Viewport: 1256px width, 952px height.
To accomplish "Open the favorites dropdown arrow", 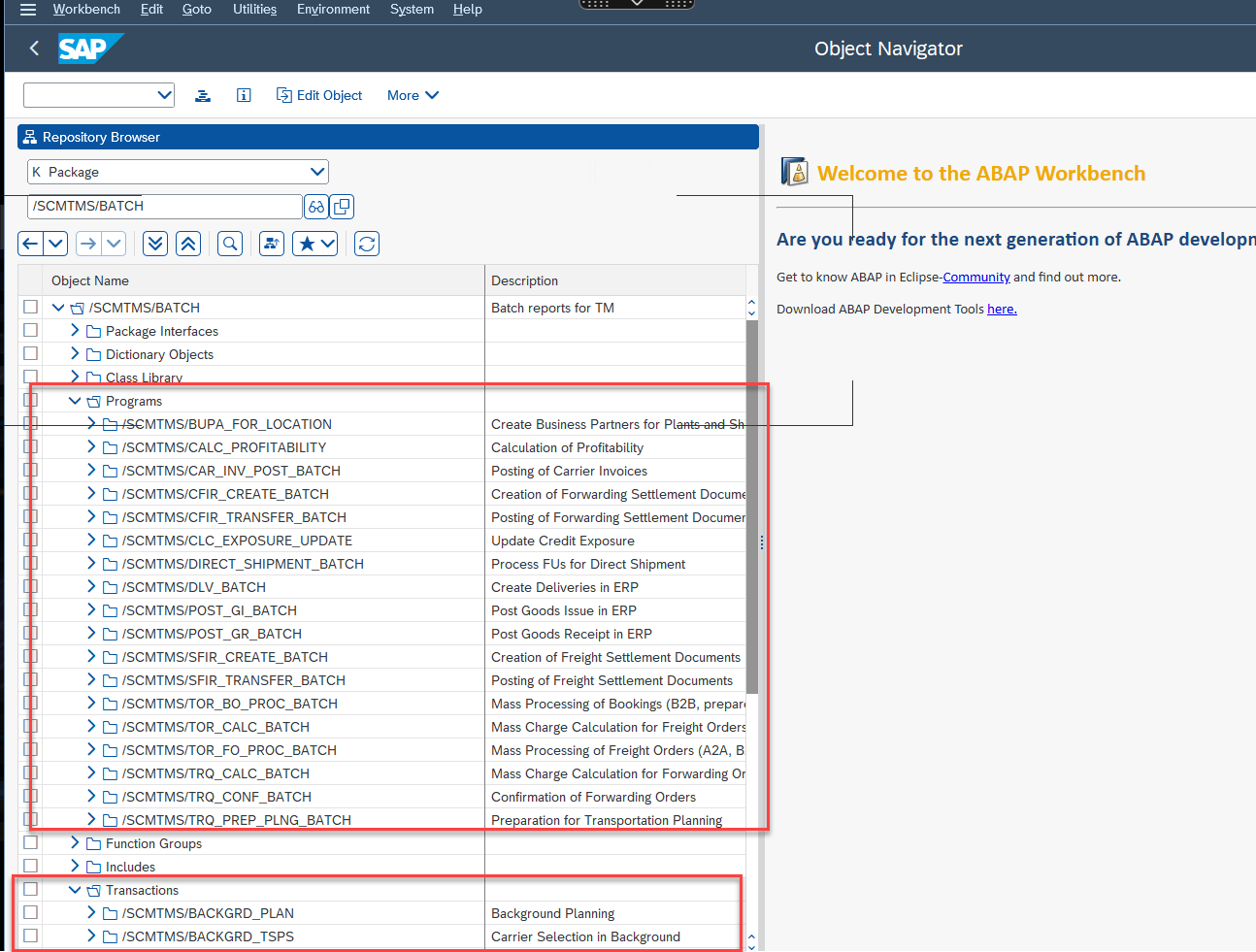I will coord(328,244).
